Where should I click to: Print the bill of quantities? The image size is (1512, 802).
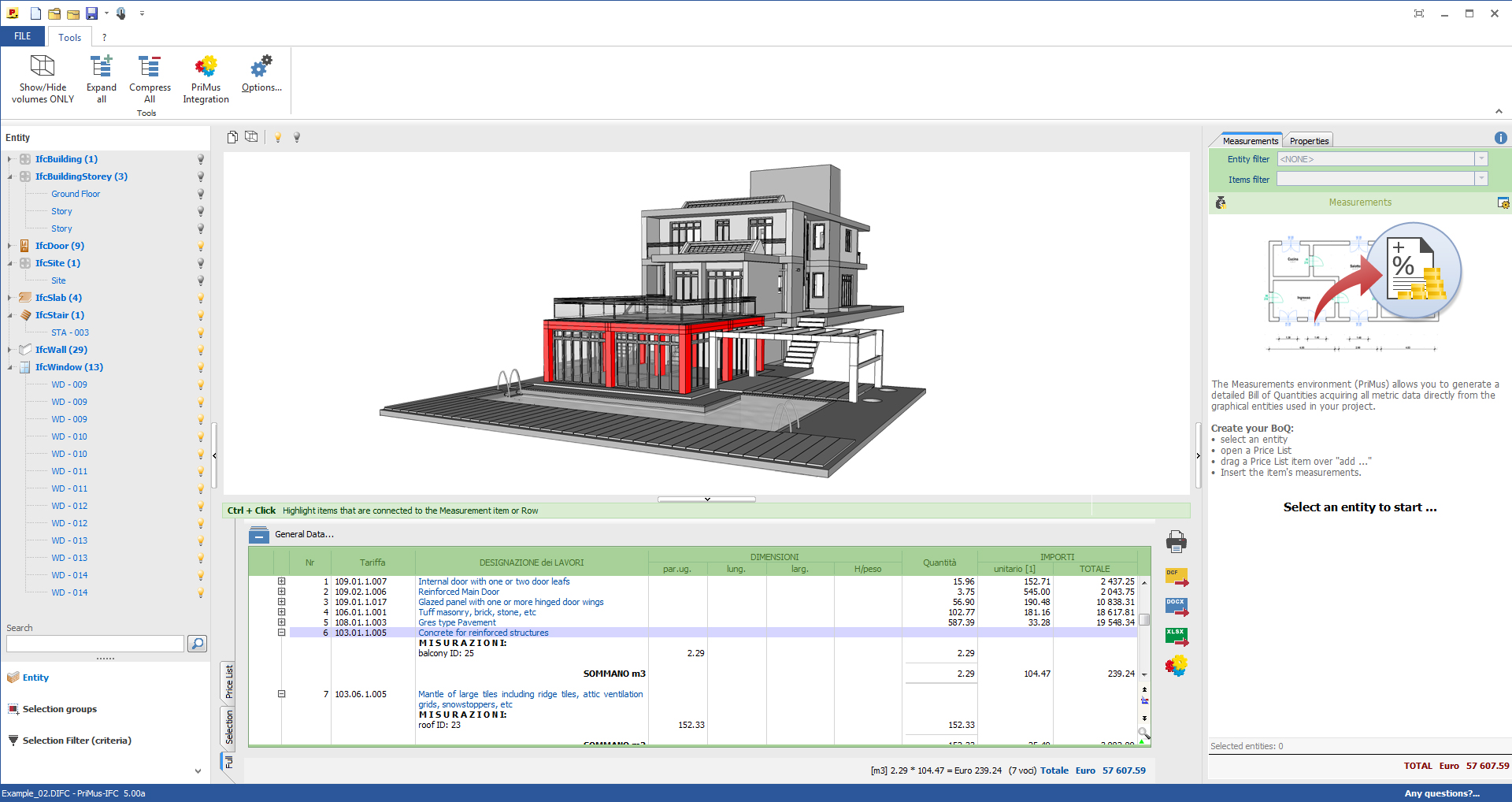point(1177,541)
